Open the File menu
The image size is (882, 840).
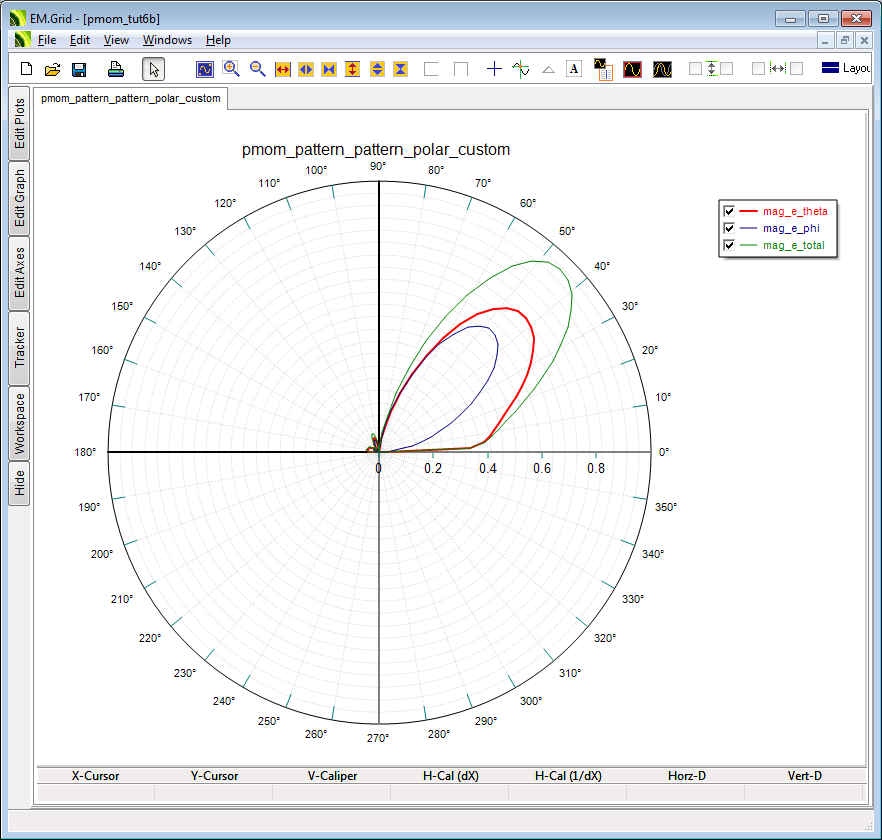point(47,40)
